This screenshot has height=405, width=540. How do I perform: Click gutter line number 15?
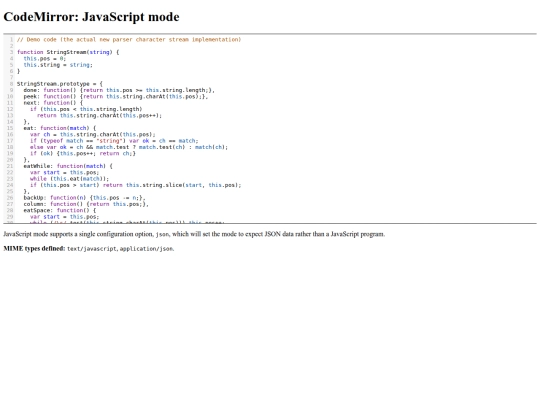(10, 128)
